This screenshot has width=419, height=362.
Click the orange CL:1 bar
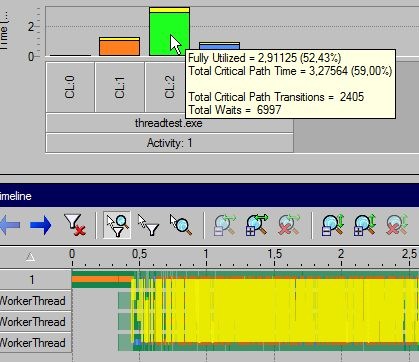pyautogui.click(x=120, y=47)
